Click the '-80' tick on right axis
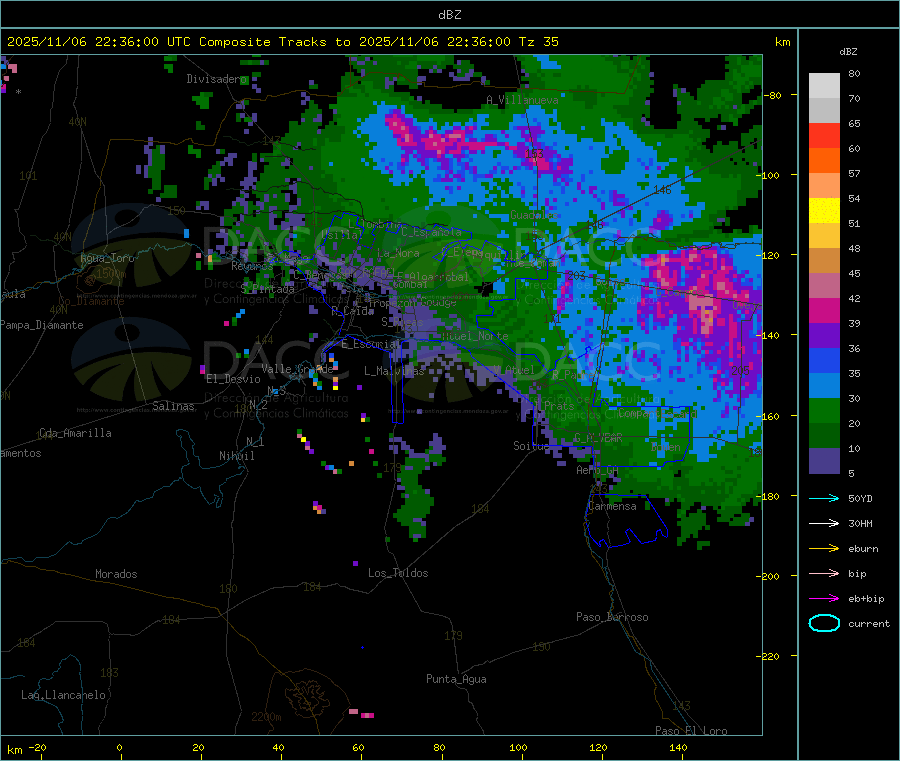 [772, 95]
